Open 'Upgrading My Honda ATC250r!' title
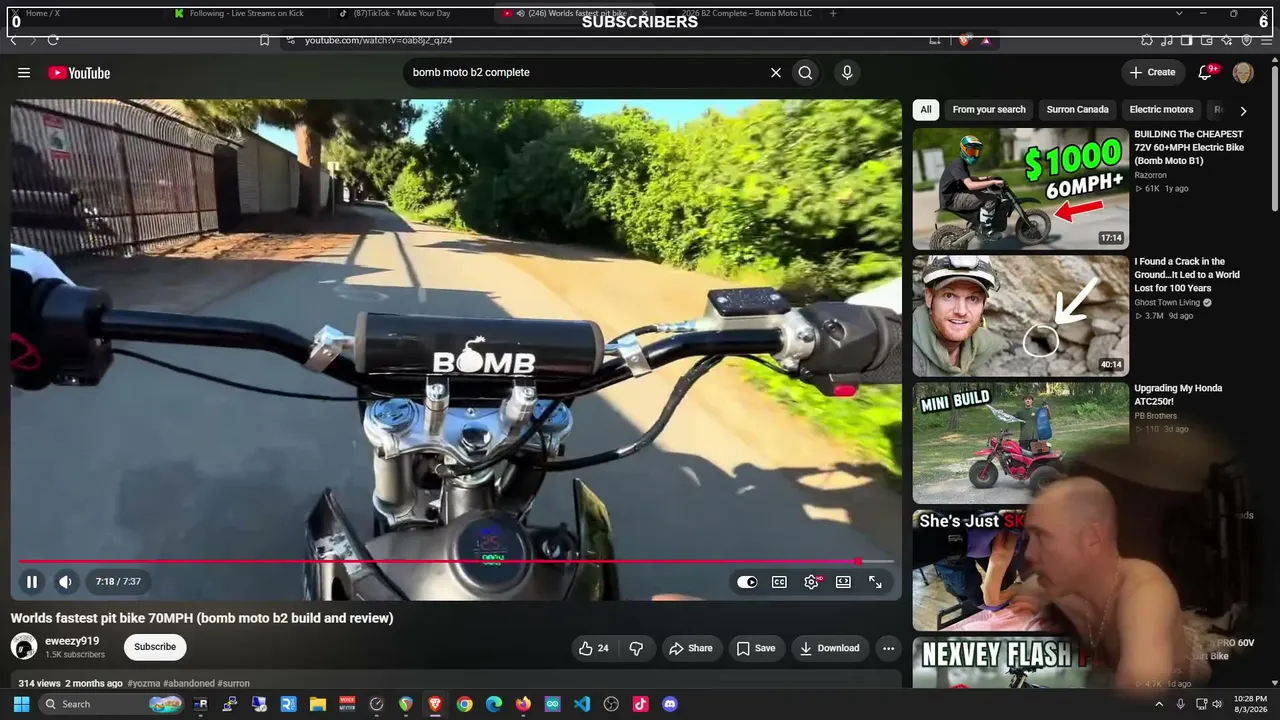This screenshot has height=720, width=1280. [x=1178, y=394]
